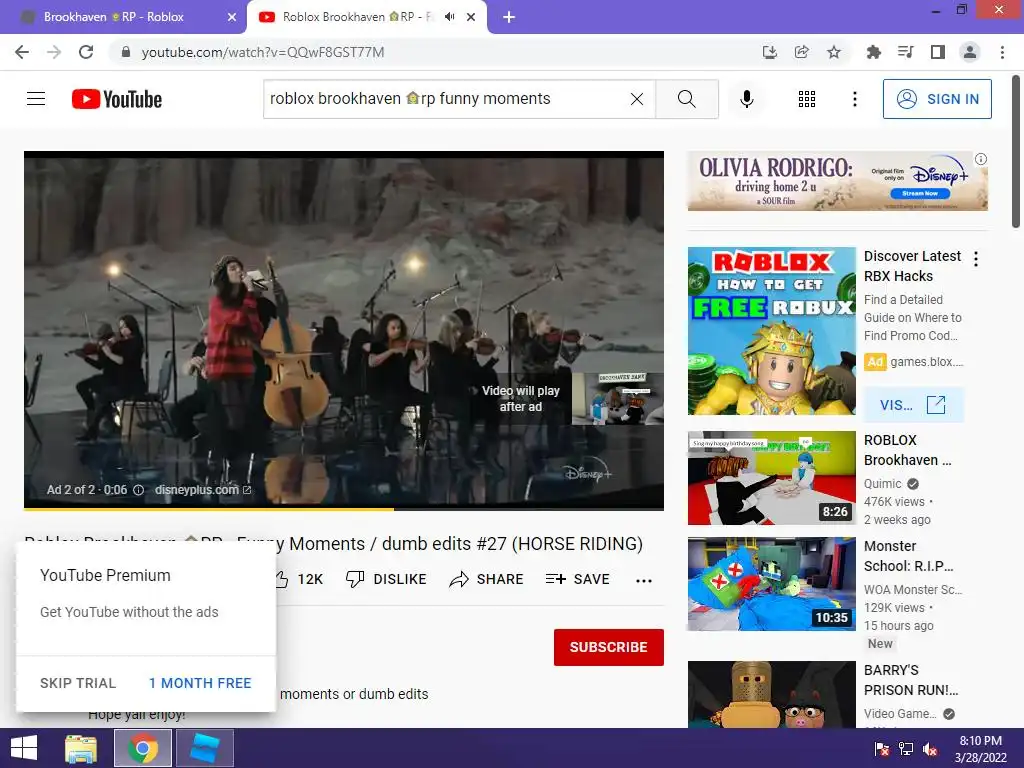Open the YouTube apps grid

pyautogui.click(x=807, y=99)
